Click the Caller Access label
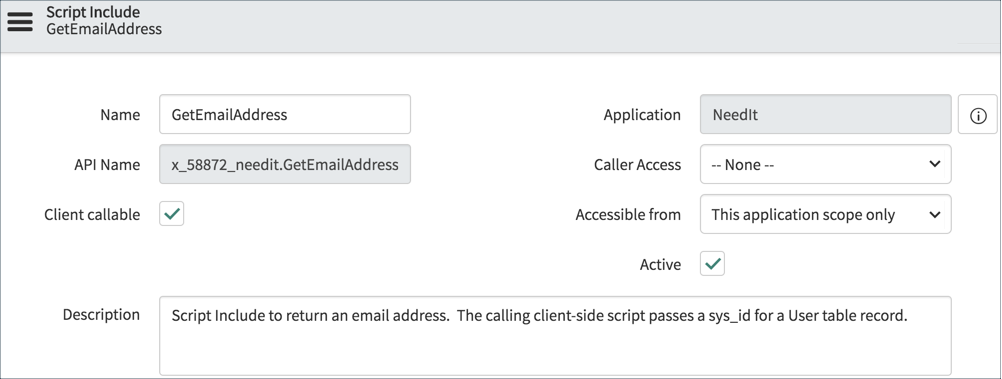 pyautogui.click(x=637, y=165)
